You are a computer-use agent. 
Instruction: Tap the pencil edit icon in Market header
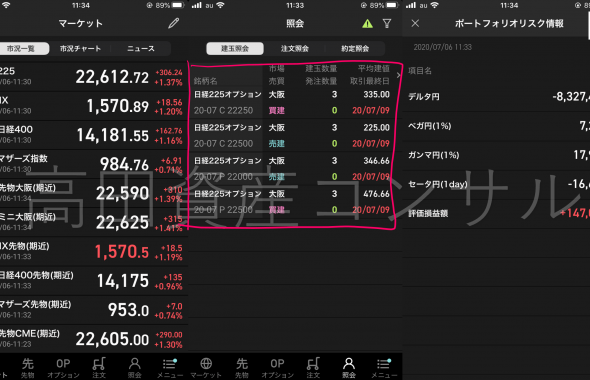pyautogui.click(x=173, y=23)
